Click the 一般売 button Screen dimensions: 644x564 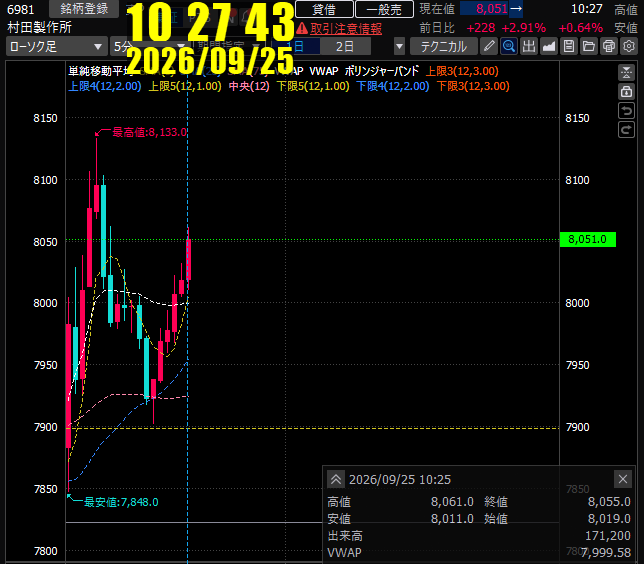(384, 9)
